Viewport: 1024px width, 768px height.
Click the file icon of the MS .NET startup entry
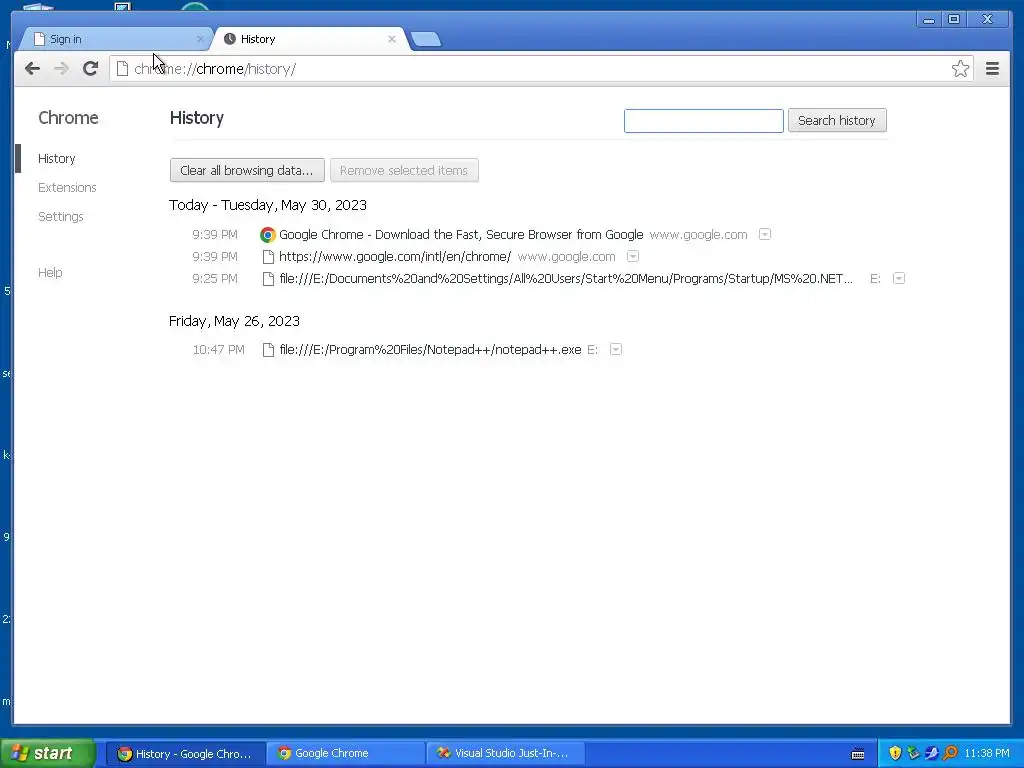[268, 279]
